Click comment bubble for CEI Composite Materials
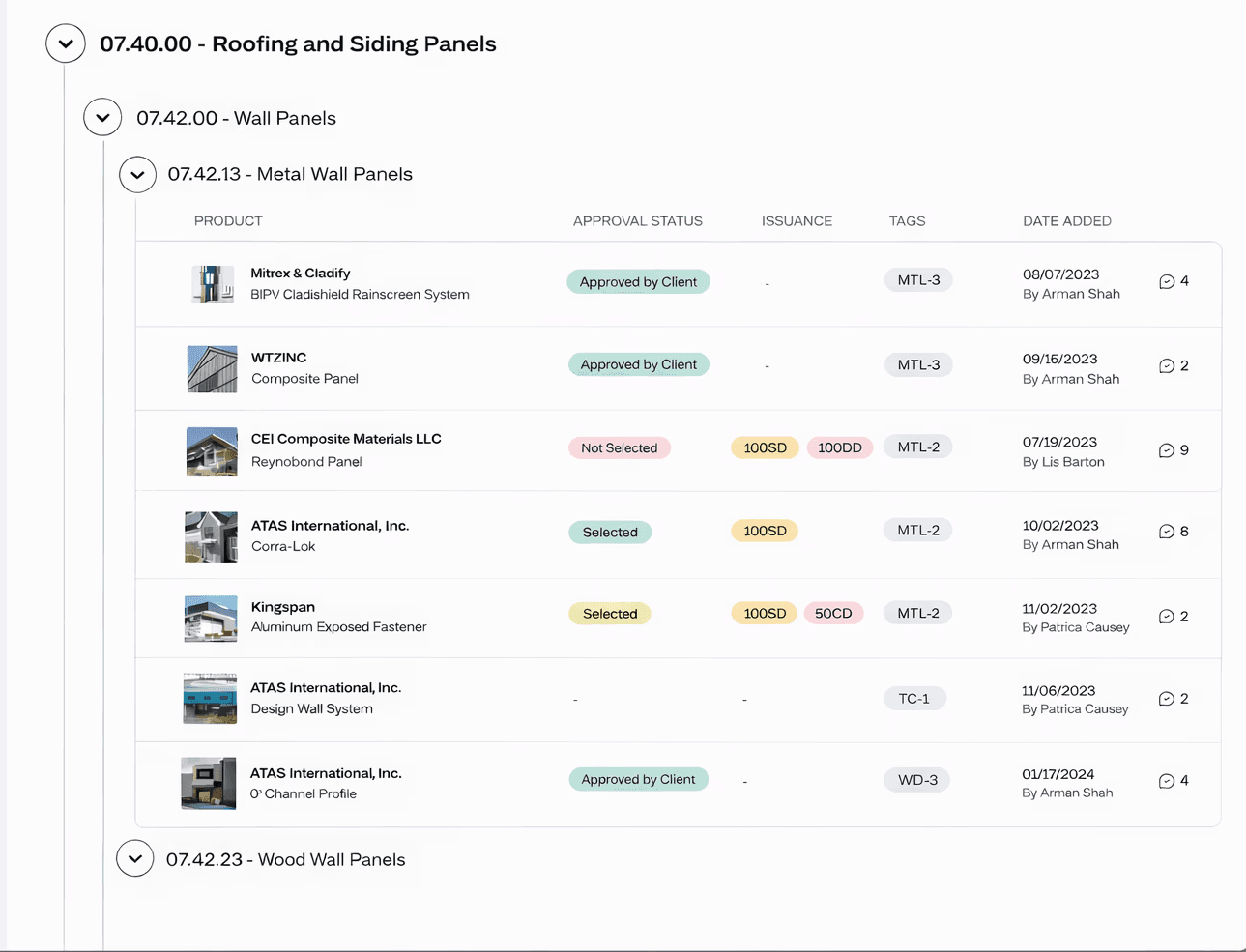Viewport: 1246px width, 952px height. 1167,450
